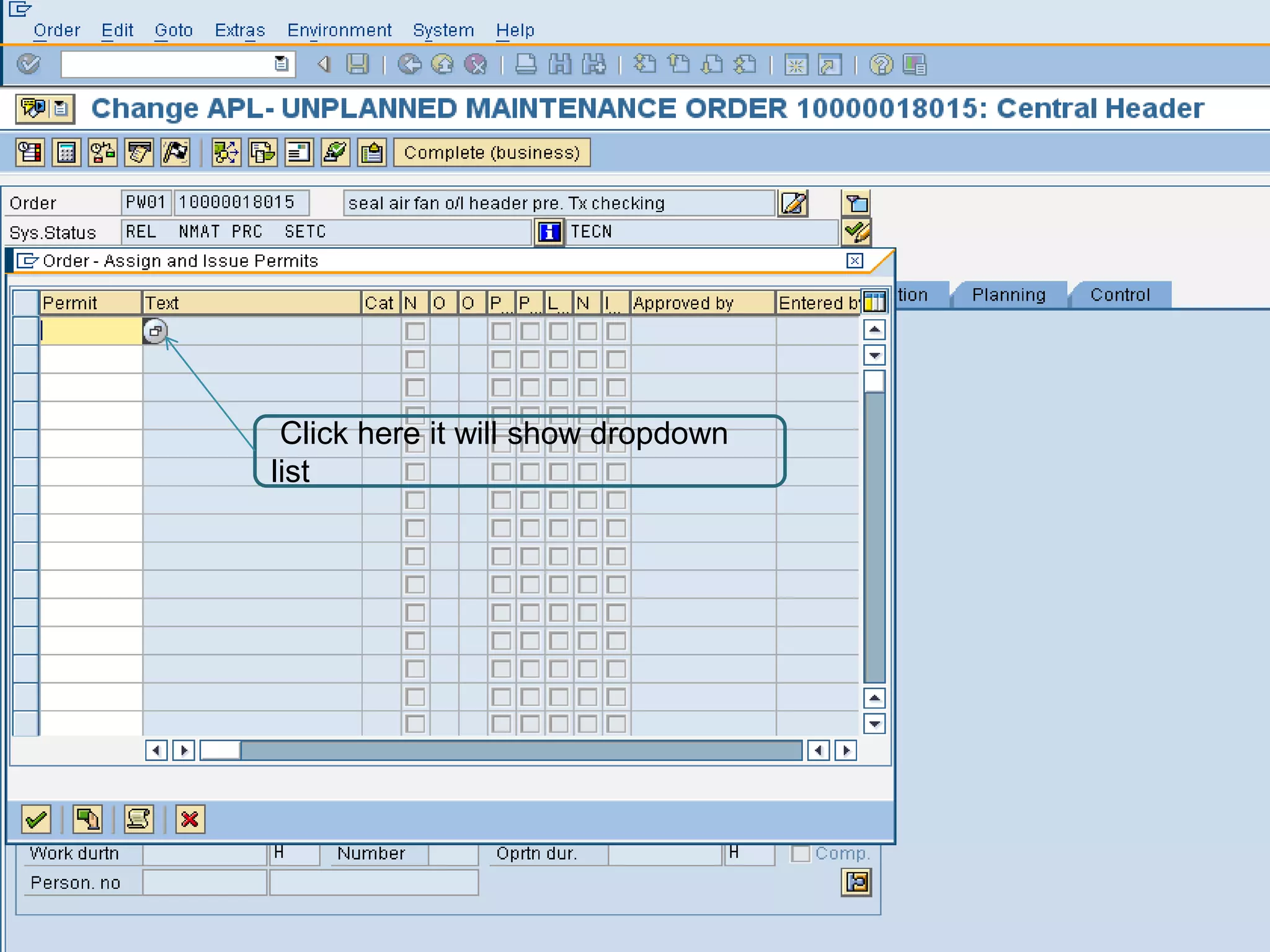Screen dimensions: 1270x952
Task: Click the Set User Status checkmark pencil icon
Action: [856, 232]
